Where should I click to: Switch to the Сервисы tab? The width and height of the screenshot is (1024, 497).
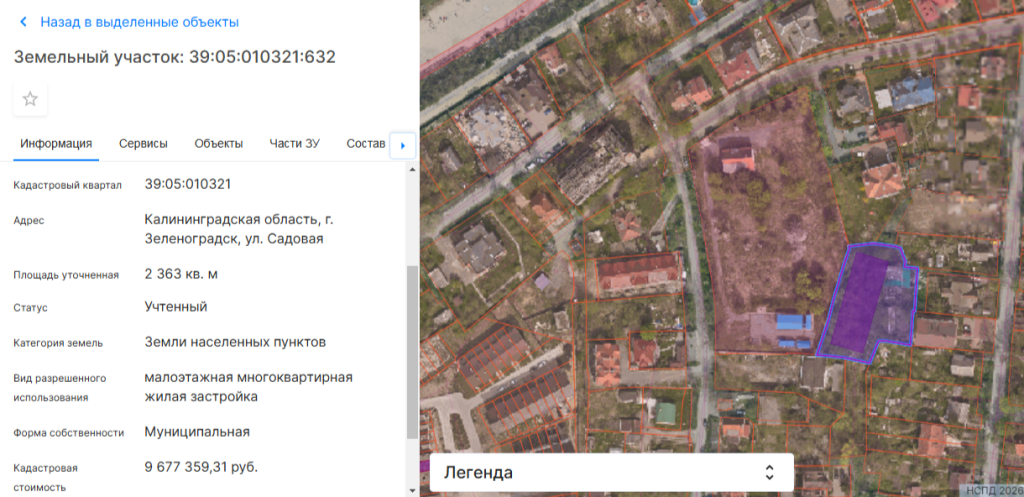click(143, 144)
